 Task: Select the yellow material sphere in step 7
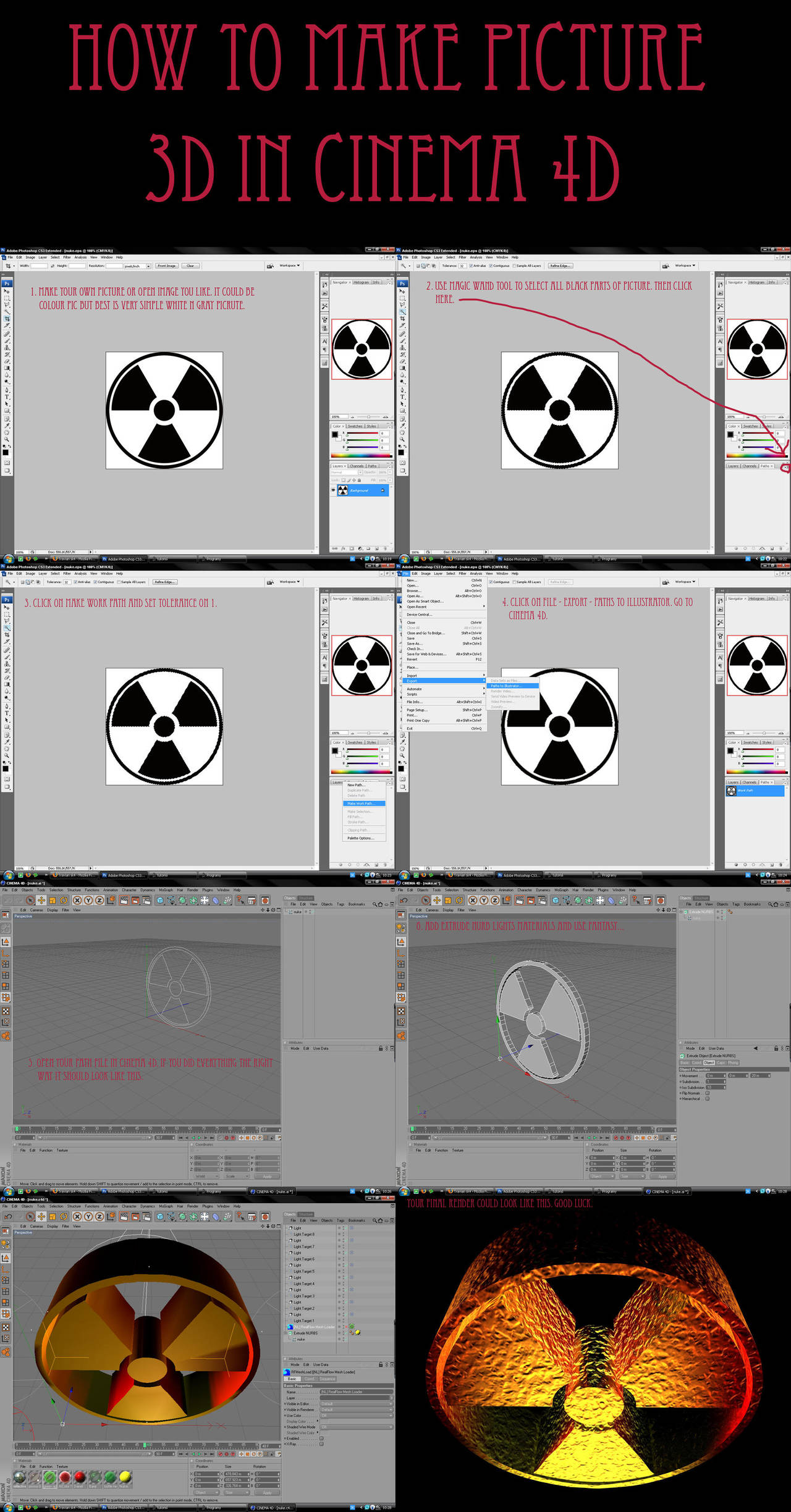point(125,1477)
